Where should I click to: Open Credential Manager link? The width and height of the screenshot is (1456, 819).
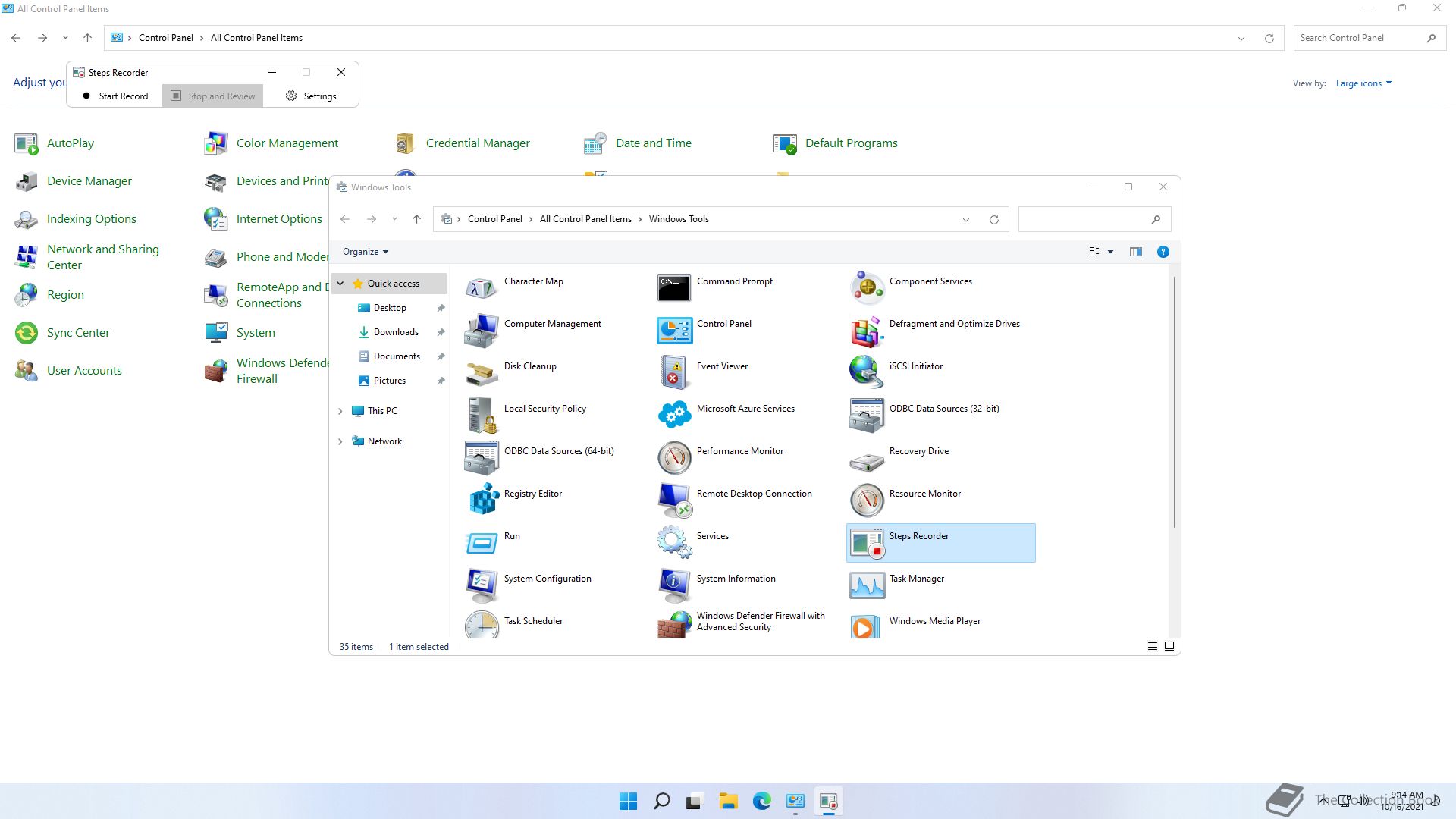(x=478, y=143)
